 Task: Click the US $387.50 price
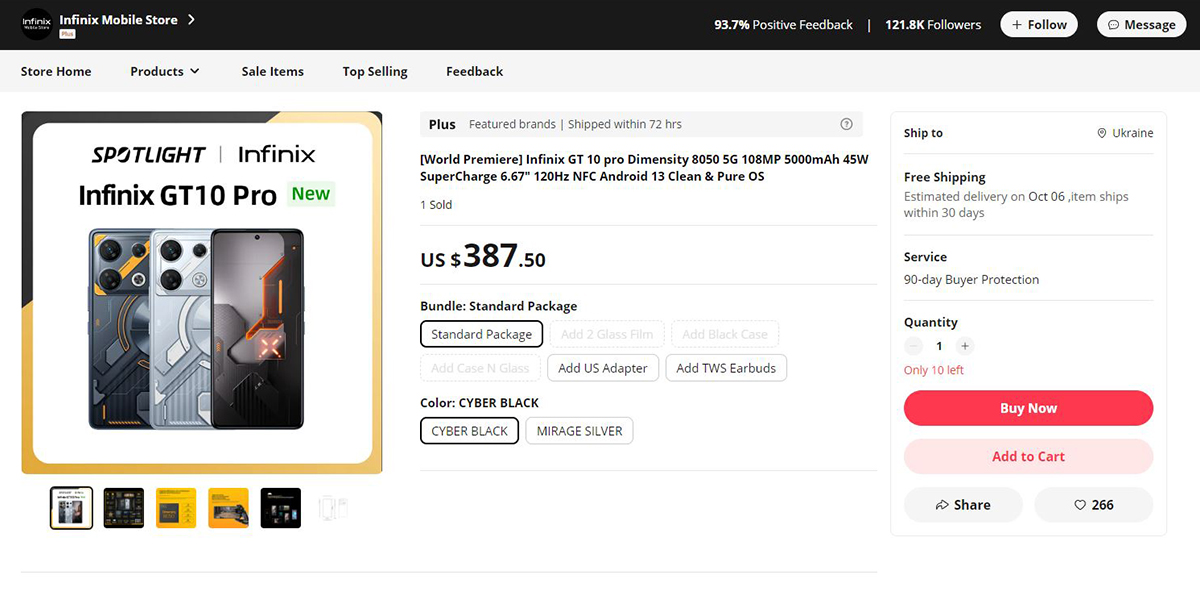pos(483,257)
